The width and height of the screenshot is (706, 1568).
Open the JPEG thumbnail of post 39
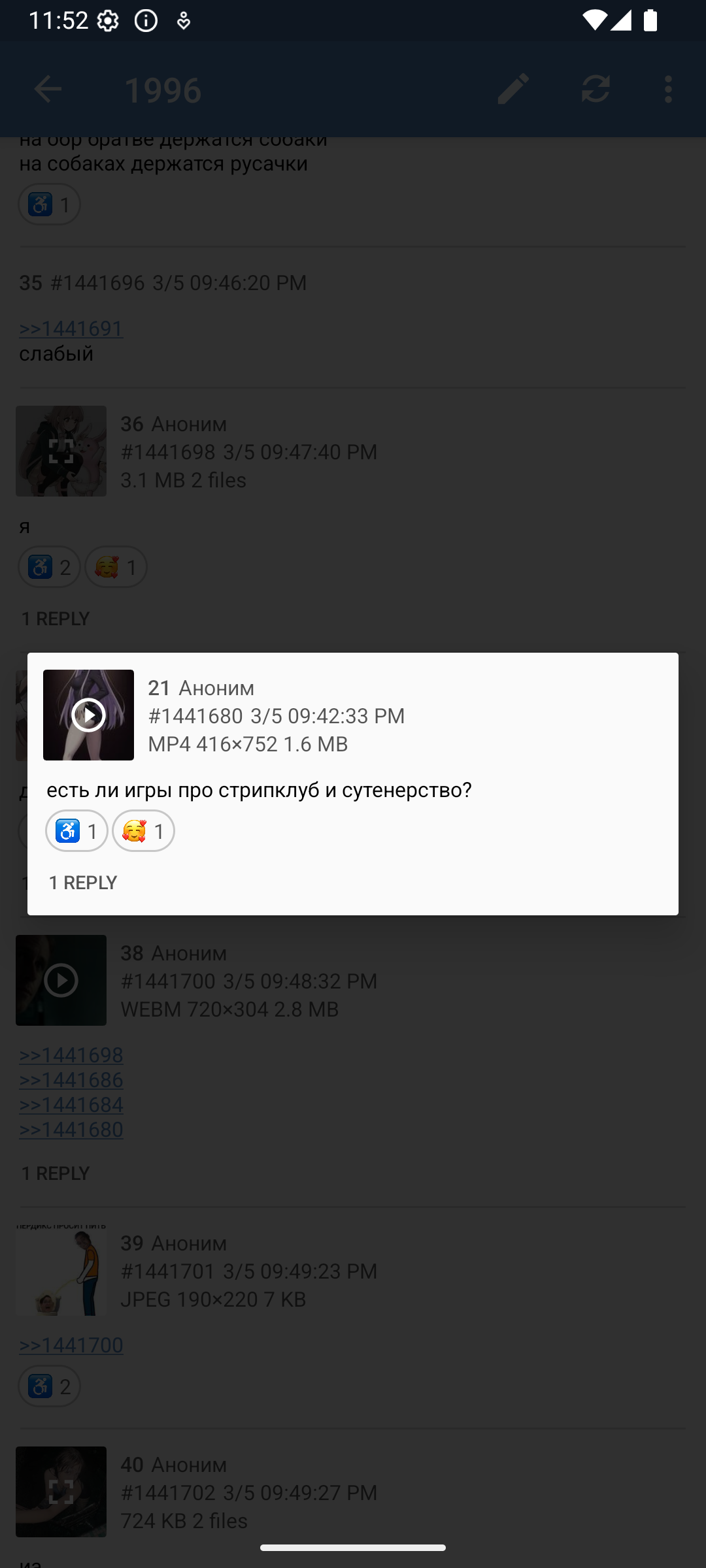[x=61, y=1270]
